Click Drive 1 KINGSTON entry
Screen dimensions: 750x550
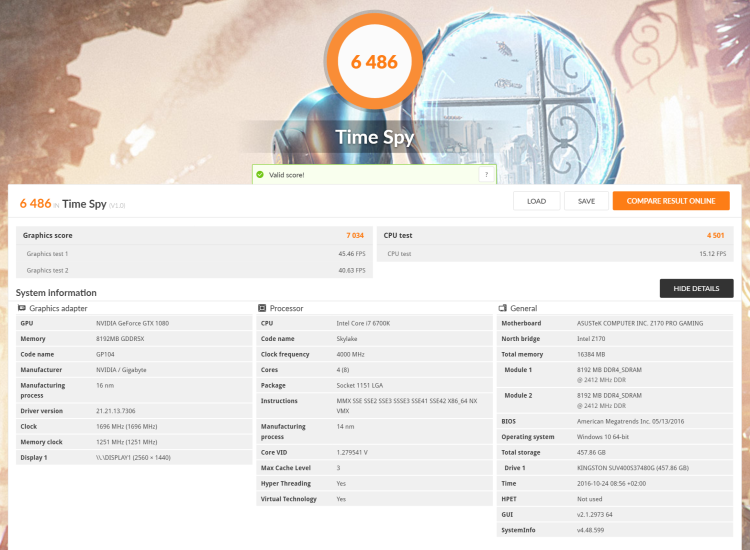click(633, 468)
